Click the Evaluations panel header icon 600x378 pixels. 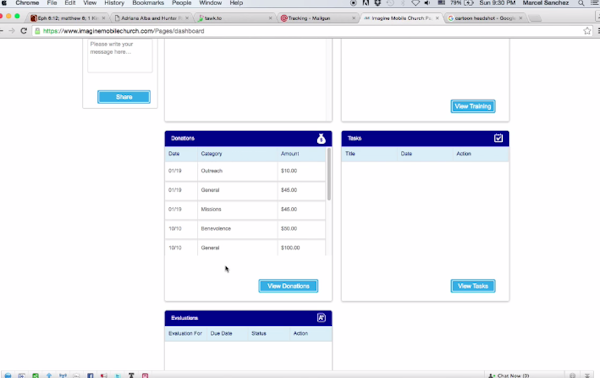321,318
